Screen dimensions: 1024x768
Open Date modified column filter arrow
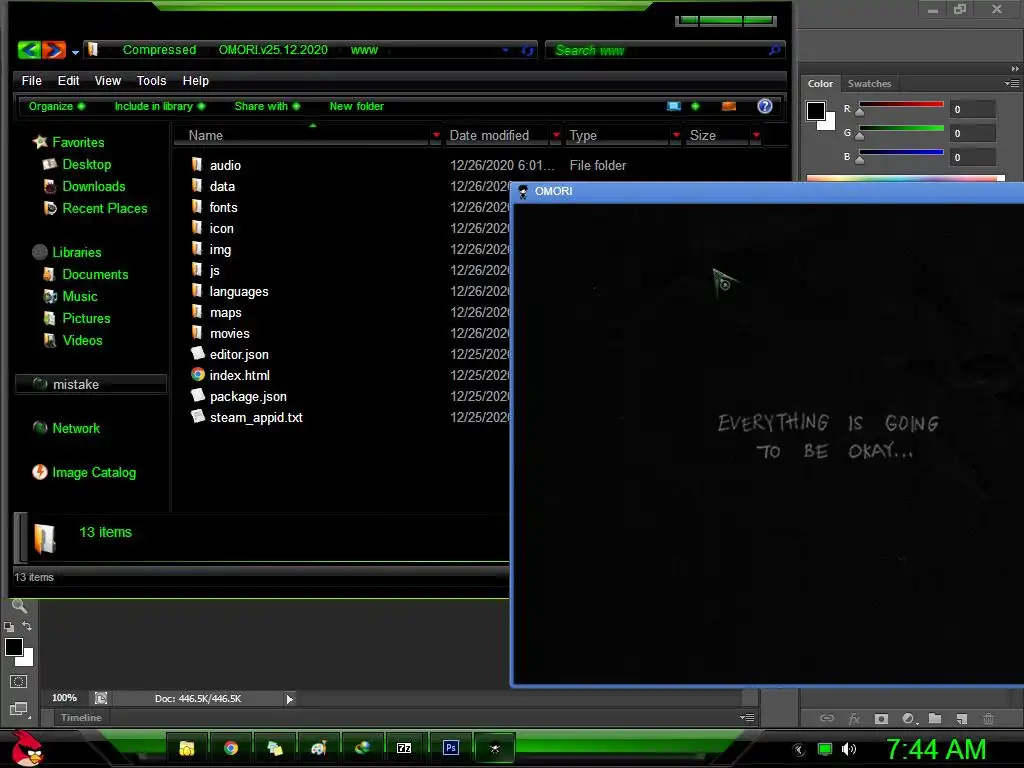tap(556, 135)
